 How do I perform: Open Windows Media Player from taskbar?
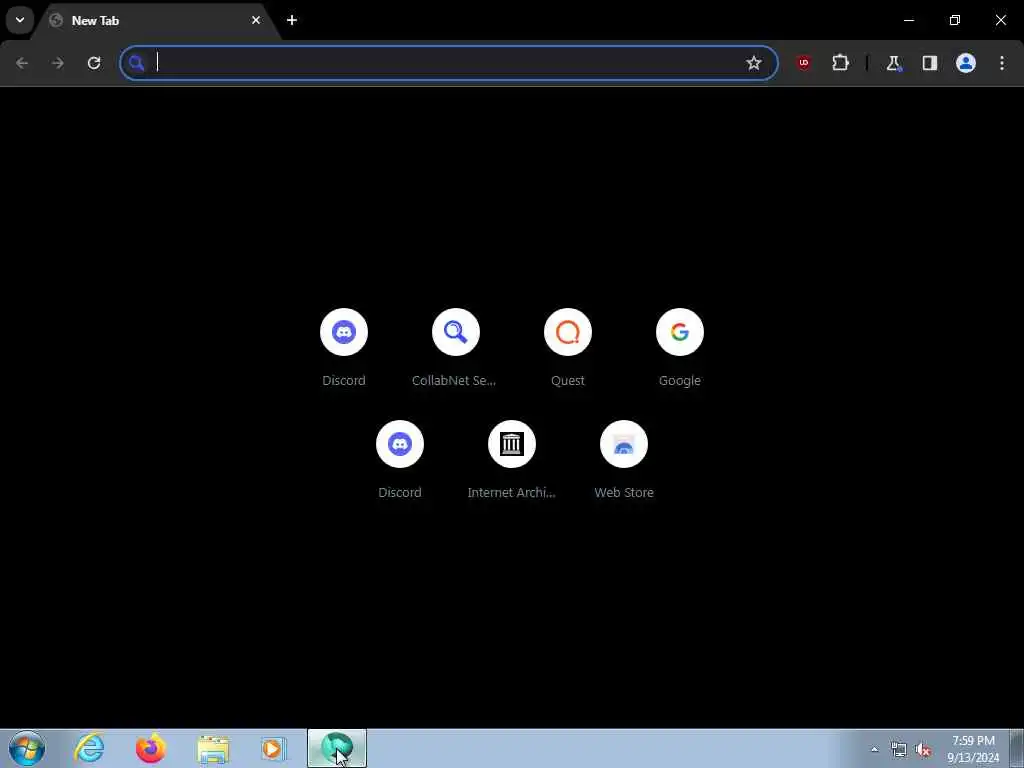(274, 748)
